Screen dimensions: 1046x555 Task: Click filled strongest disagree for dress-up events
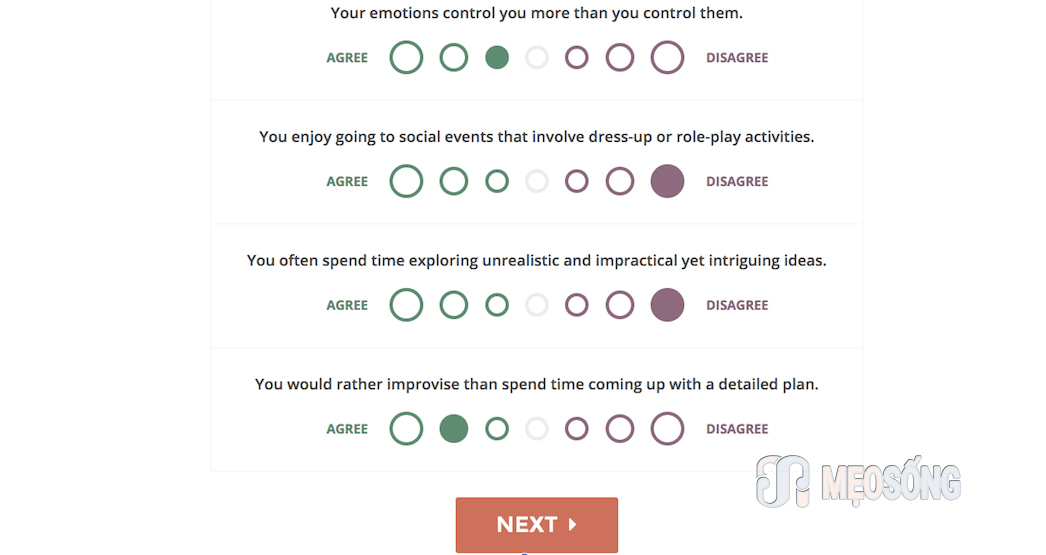(x=668, y=181)
